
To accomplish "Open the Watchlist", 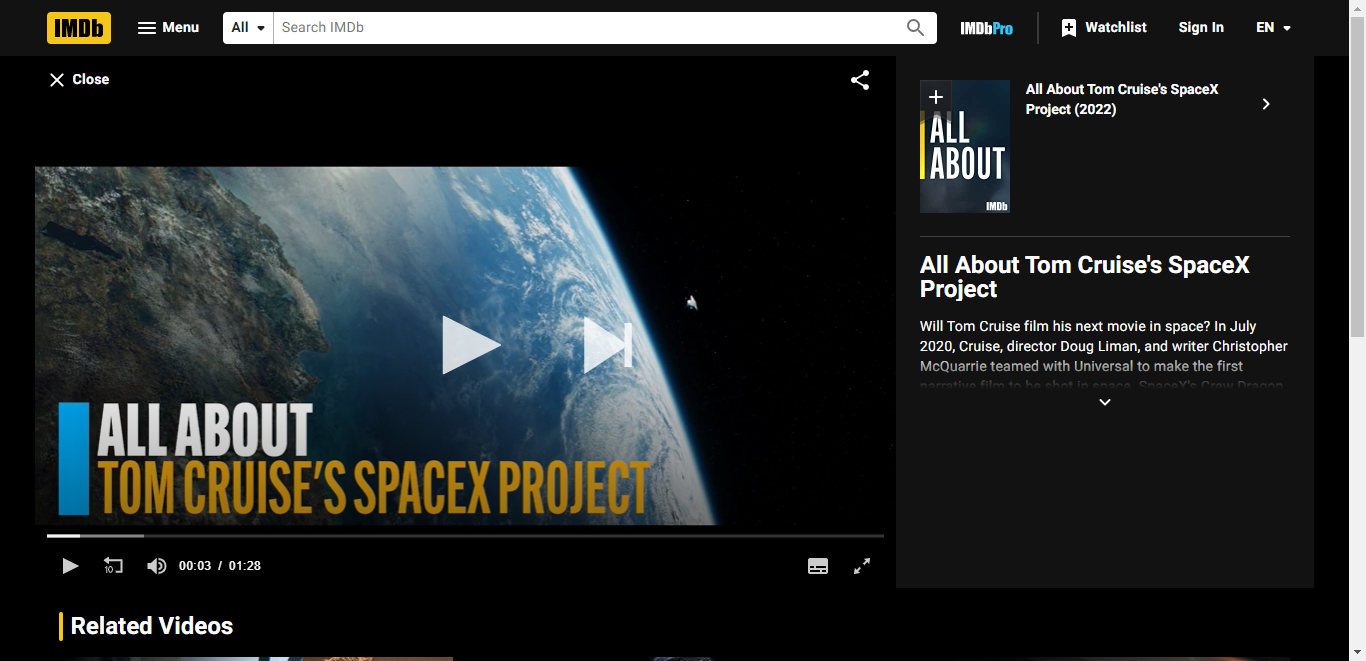I will click(x=1104, y=28).
